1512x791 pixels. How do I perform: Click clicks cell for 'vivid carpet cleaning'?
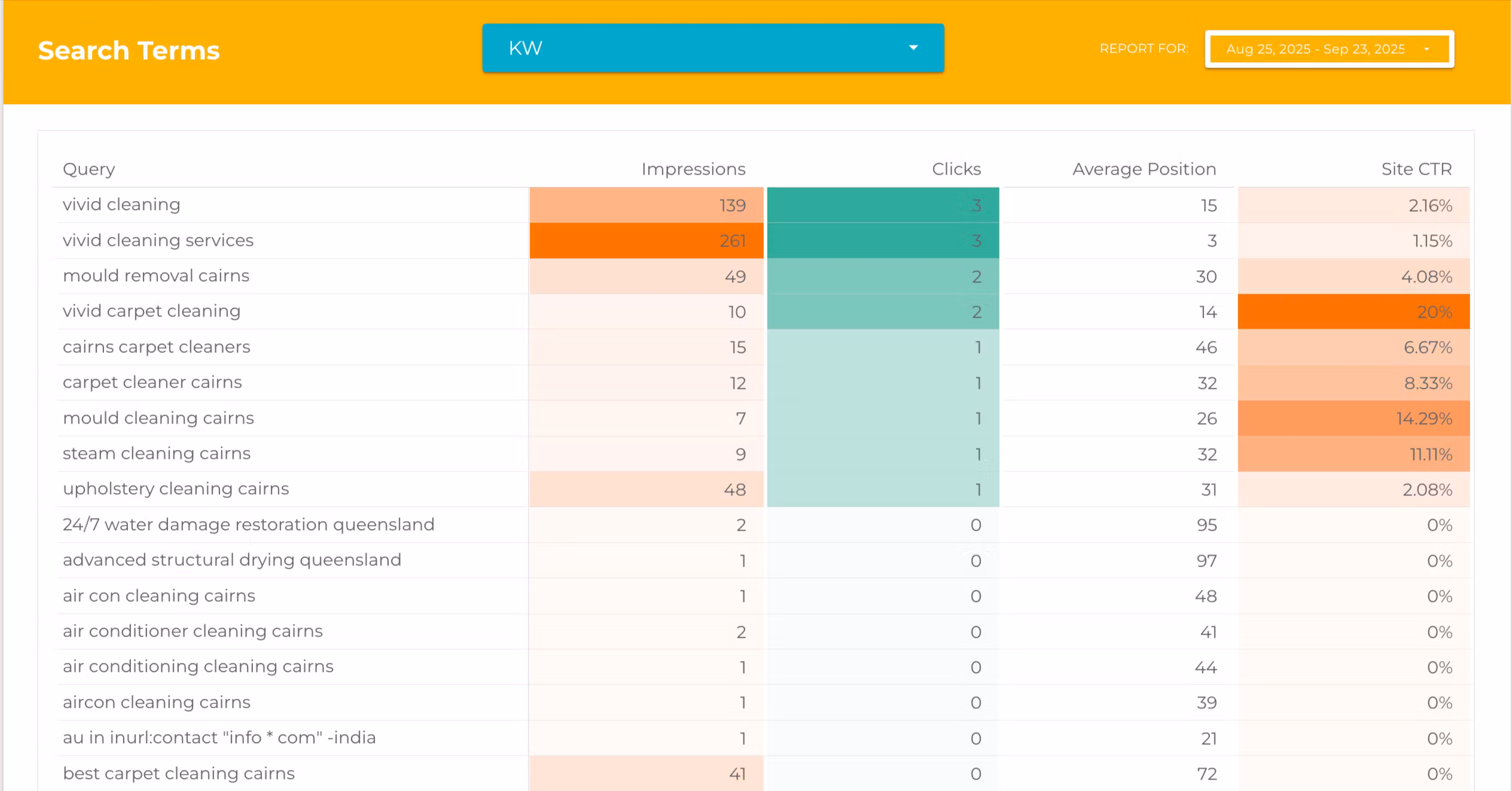click(x=883, y=312)
